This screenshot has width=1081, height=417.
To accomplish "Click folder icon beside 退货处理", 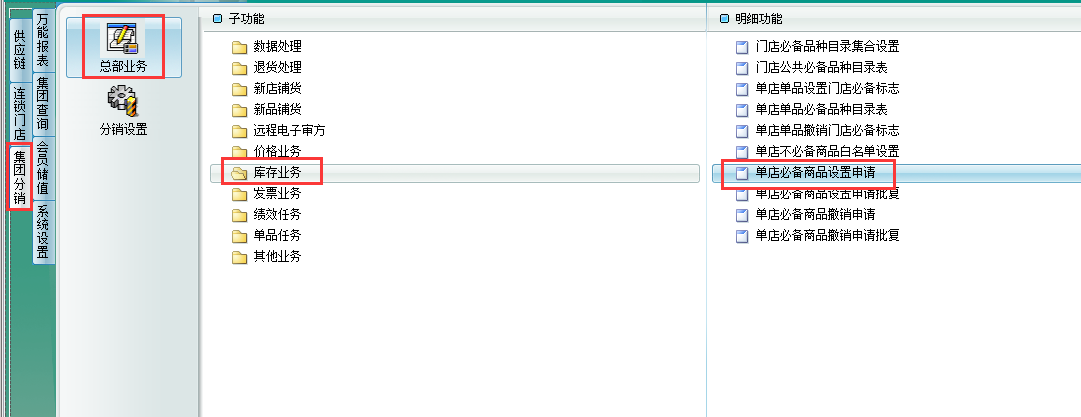I will pyautogui.click(x=239, y=68).
